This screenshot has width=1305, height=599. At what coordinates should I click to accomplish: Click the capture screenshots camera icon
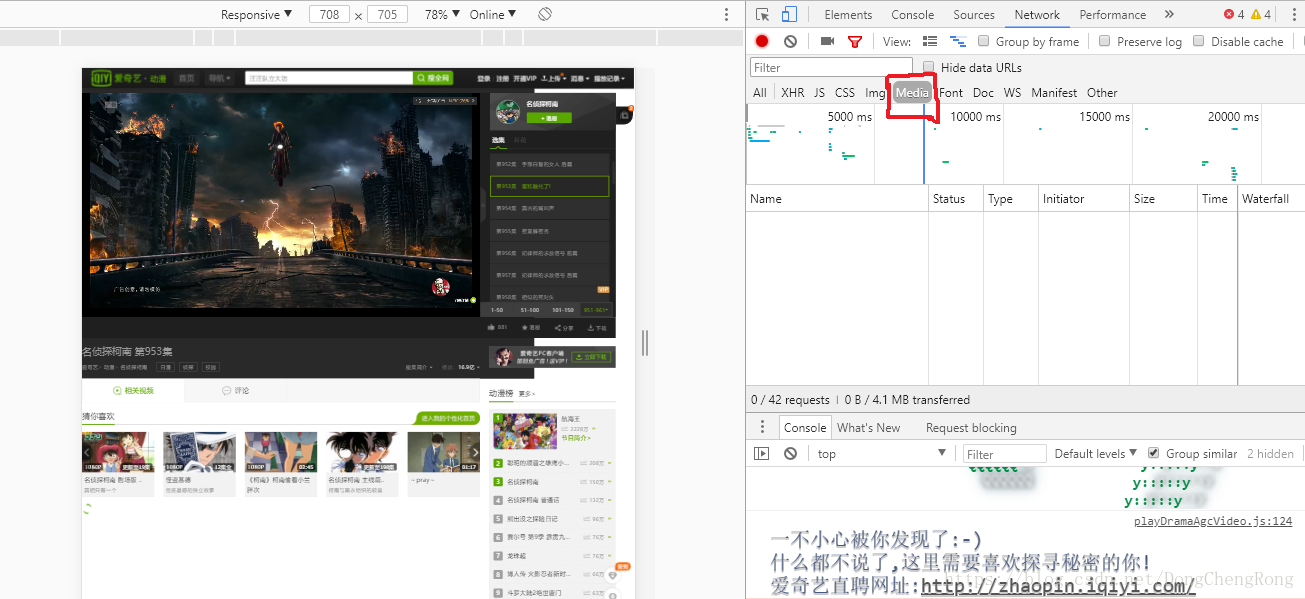point(827,42)
